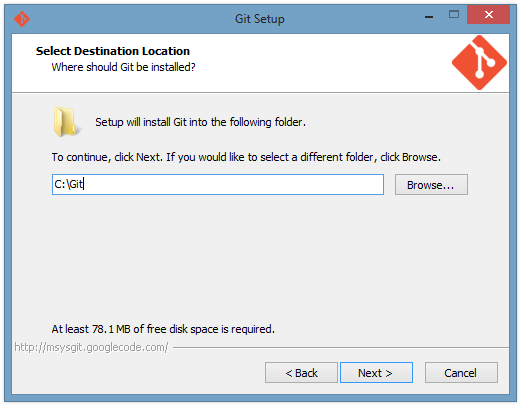Click the yellow folder icon
This screenshot has width=521, height=406.
[66, 122]
